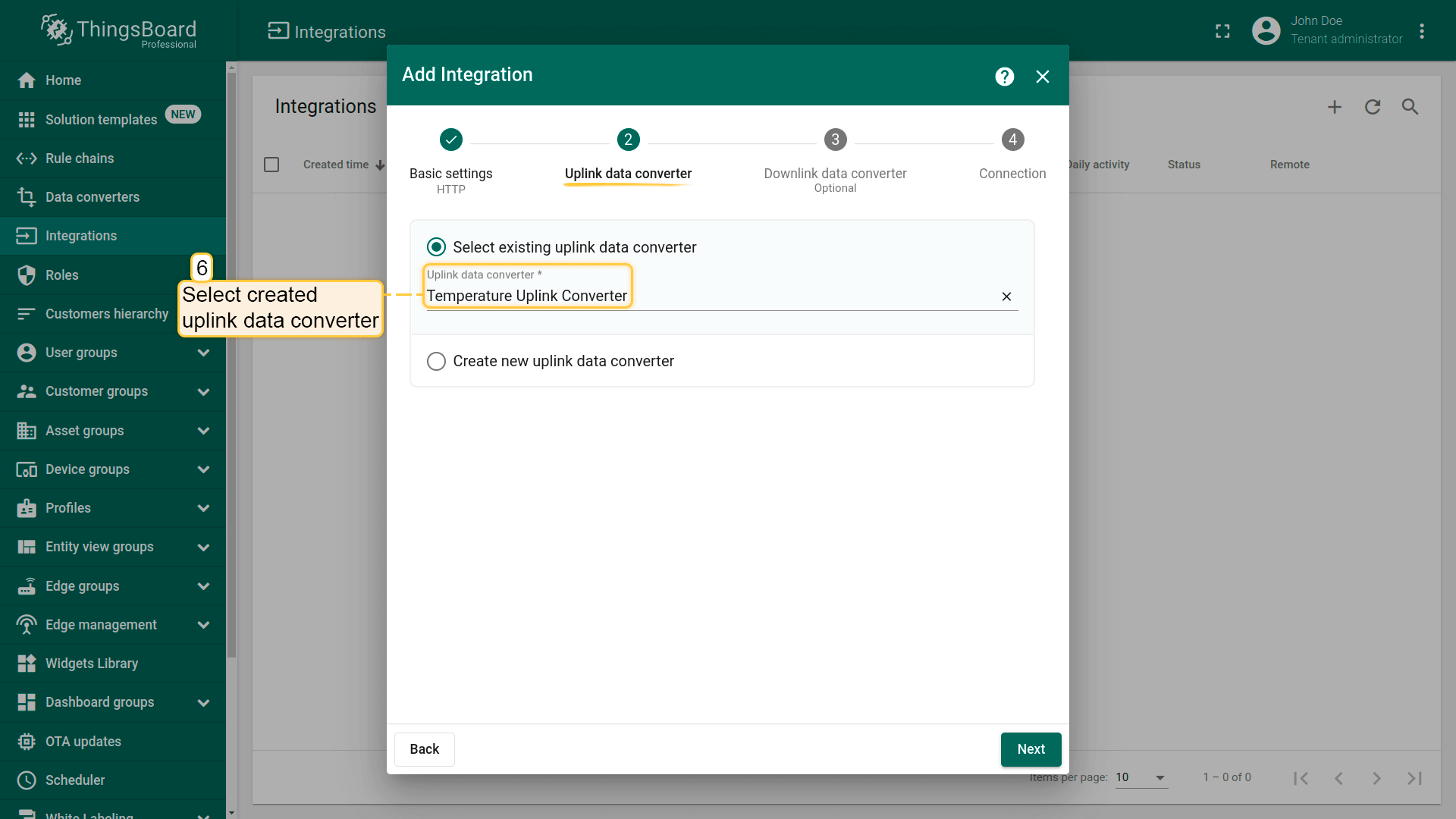Screen dimensions: 1456x819
Task: Click the Entity view groups icon
Action: coord(27,547)
